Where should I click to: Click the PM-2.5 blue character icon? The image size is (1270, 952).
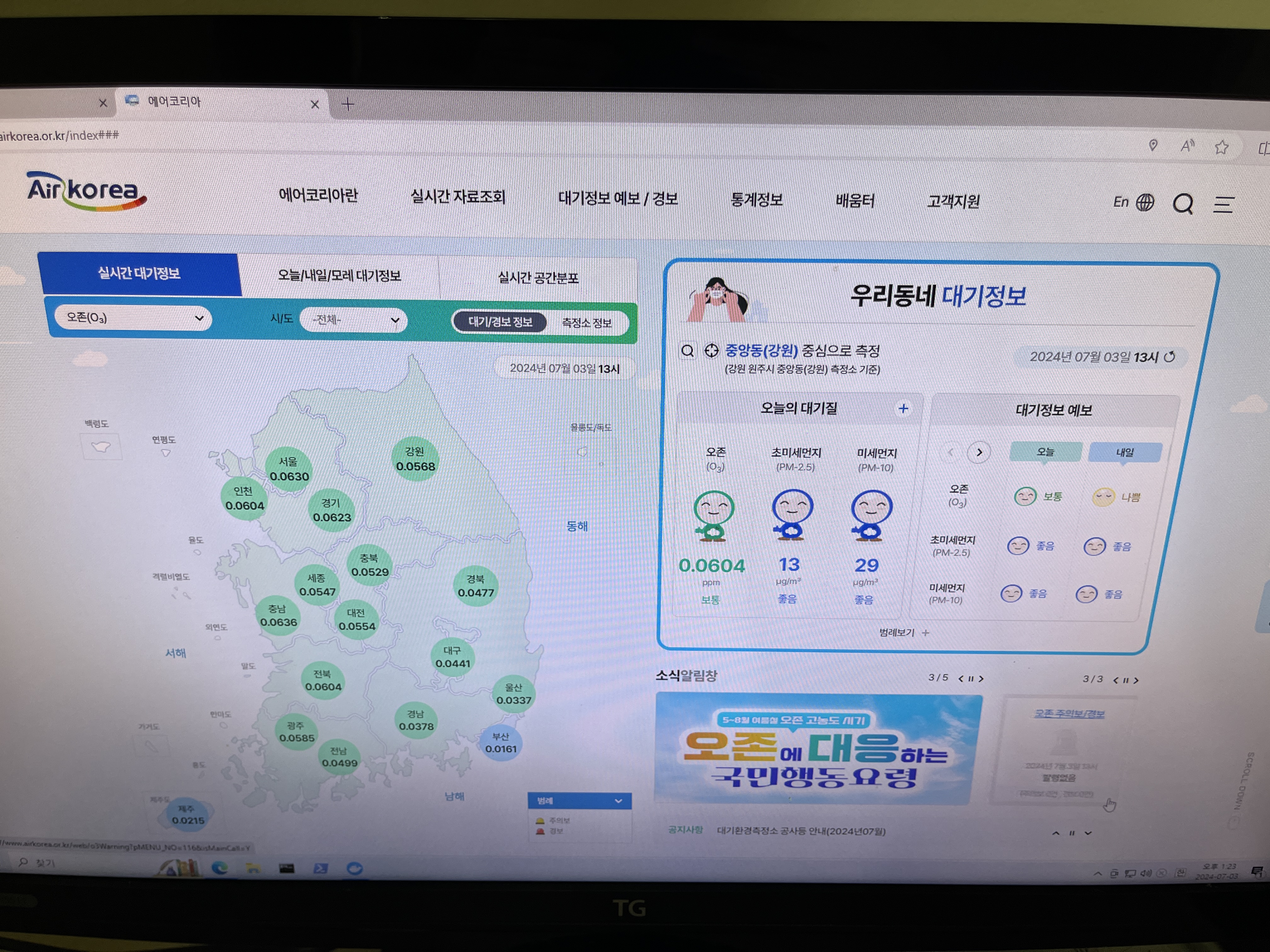[x=792, y=514]
